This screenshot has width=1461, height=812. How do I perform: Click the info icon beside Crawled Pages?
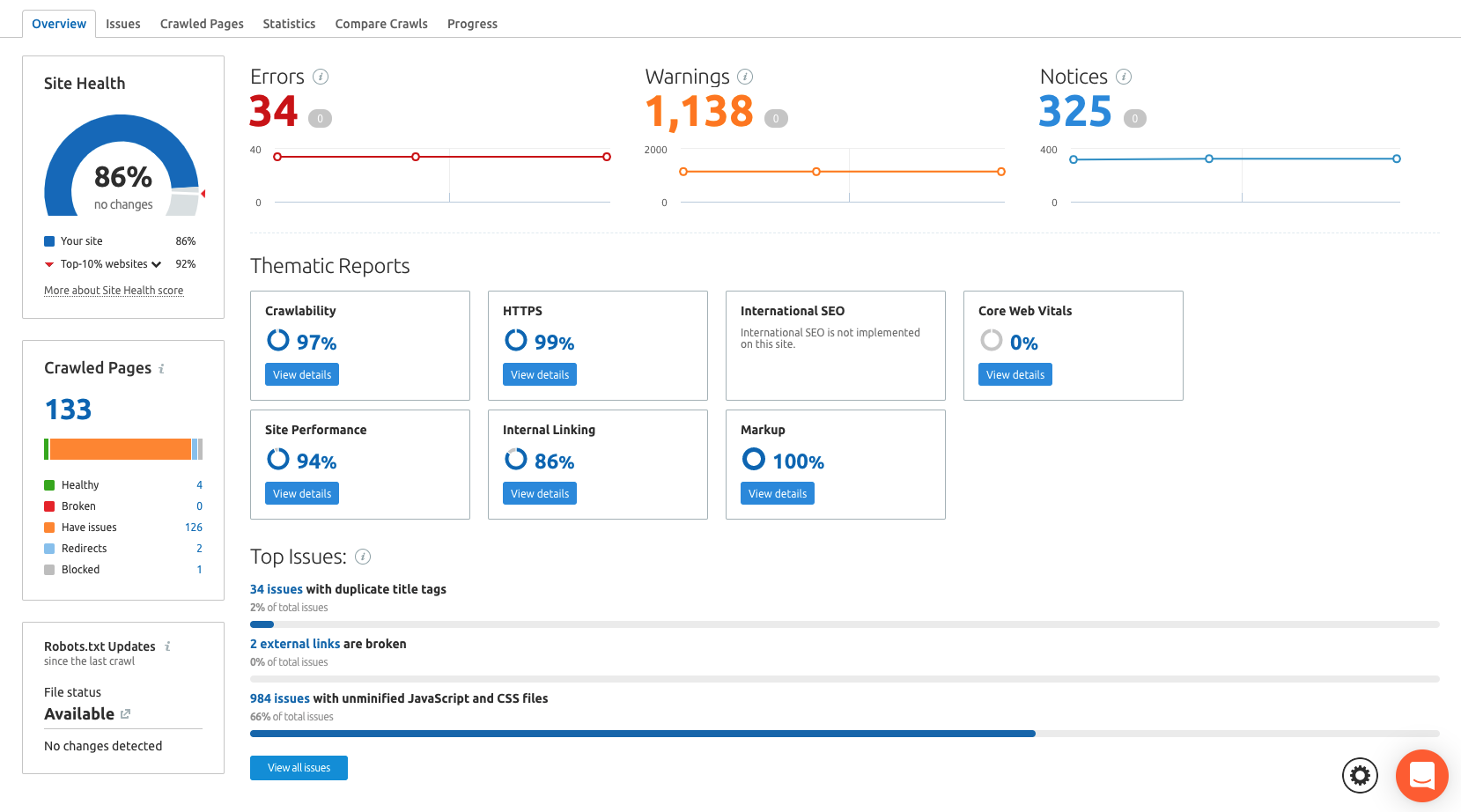pyautogui.click(x=161, y=369)
